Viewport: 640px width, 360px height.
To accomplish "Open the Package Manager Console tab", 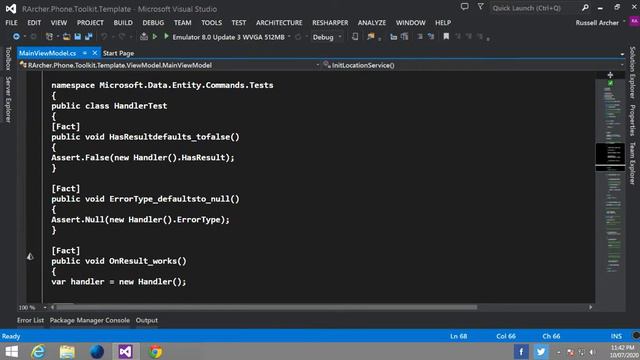I will [90, 320].
